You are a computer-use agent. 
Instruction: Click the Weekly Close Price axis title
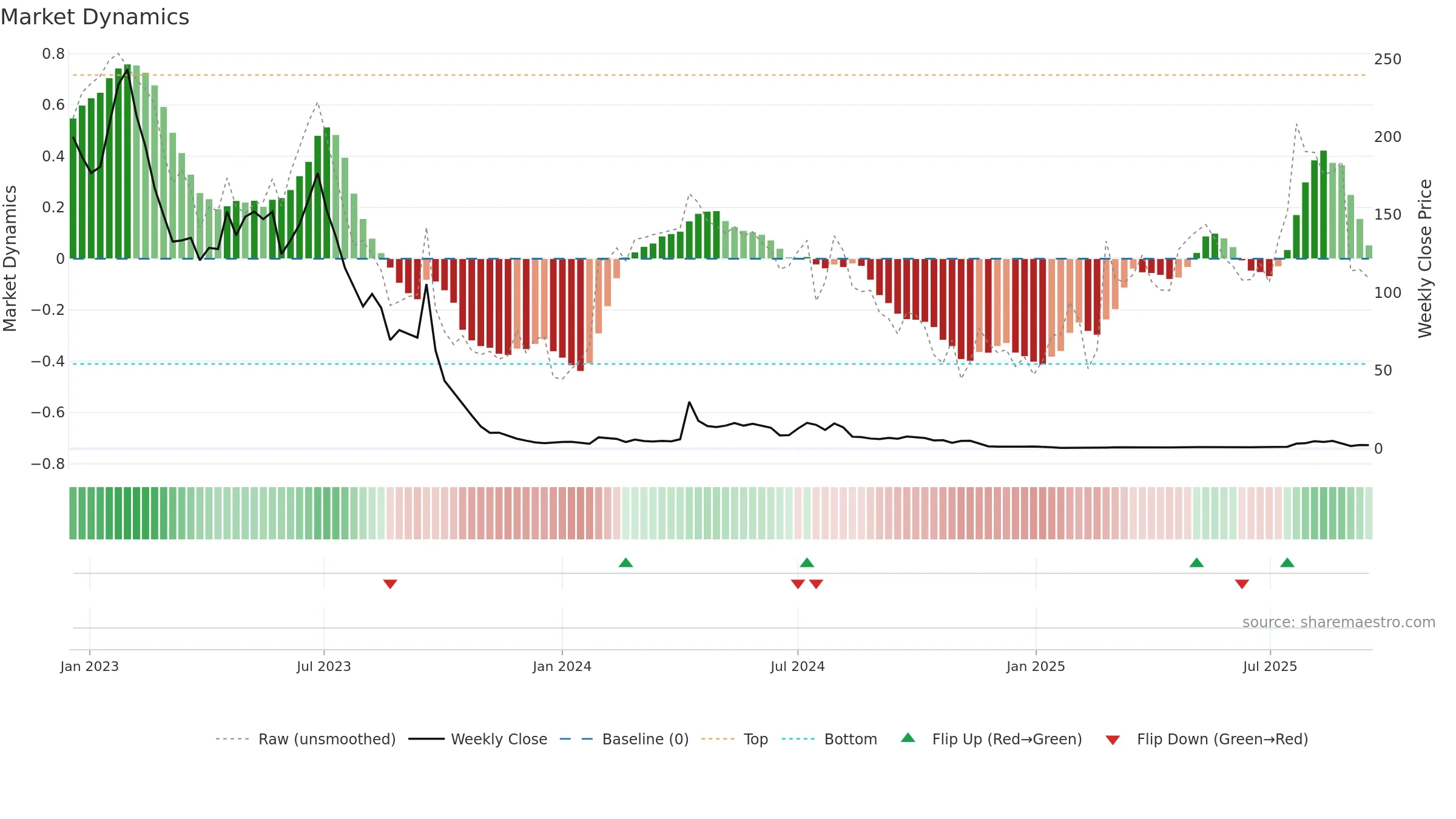1424,258
